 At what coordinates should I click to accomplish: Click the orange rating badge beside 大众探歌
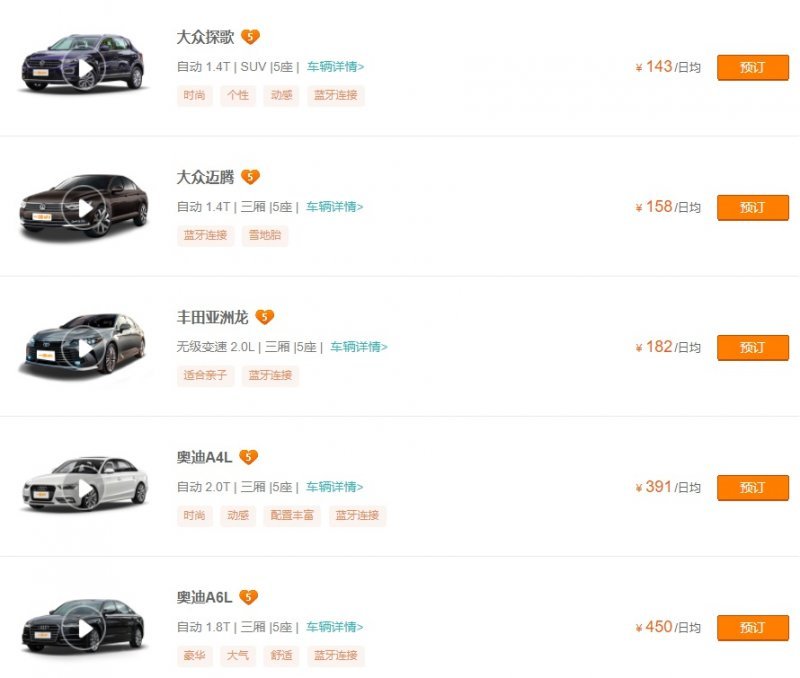pos(250,37)
